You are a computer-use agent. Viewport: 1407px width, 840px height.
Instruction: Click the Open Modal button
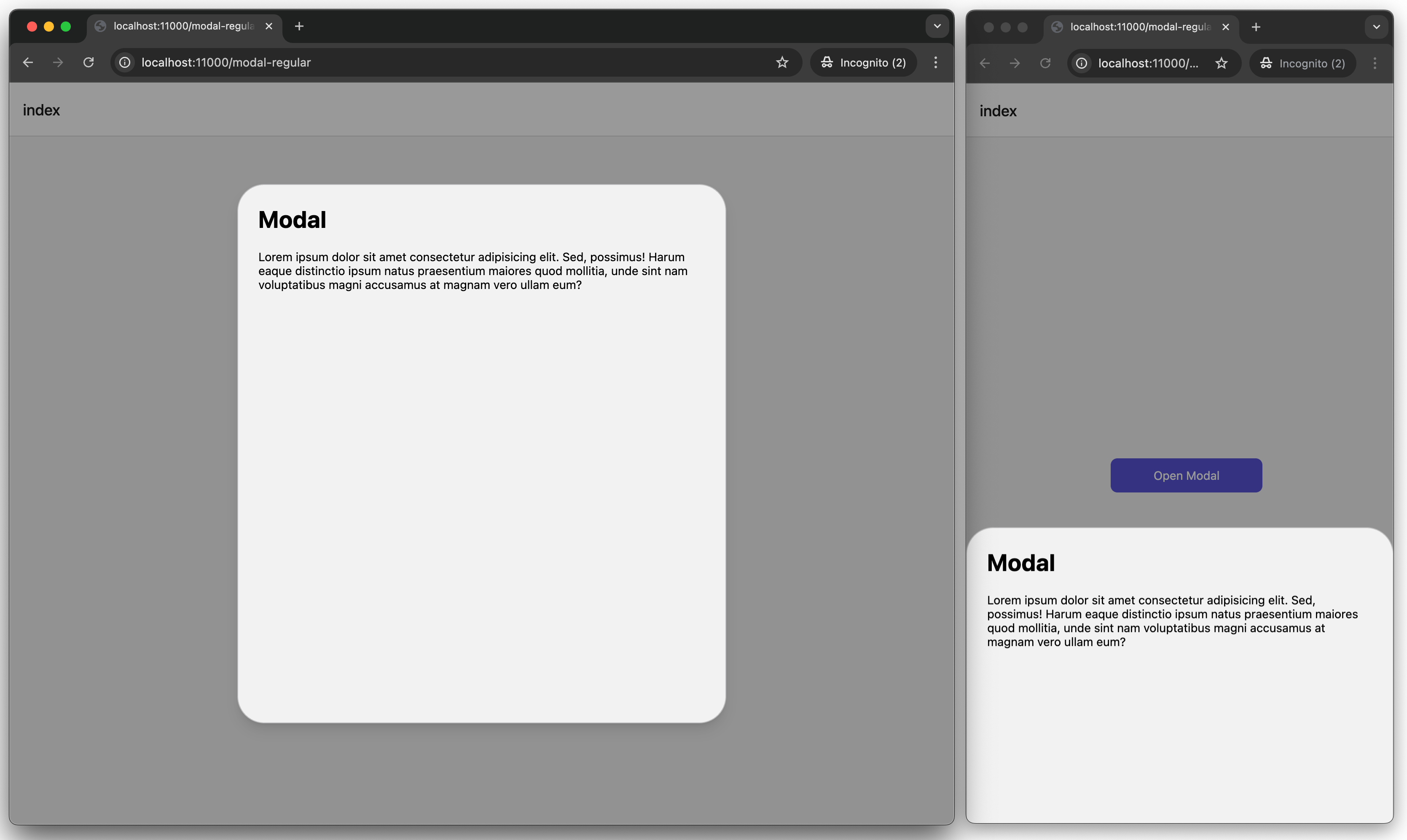[x=1186, y=476]
